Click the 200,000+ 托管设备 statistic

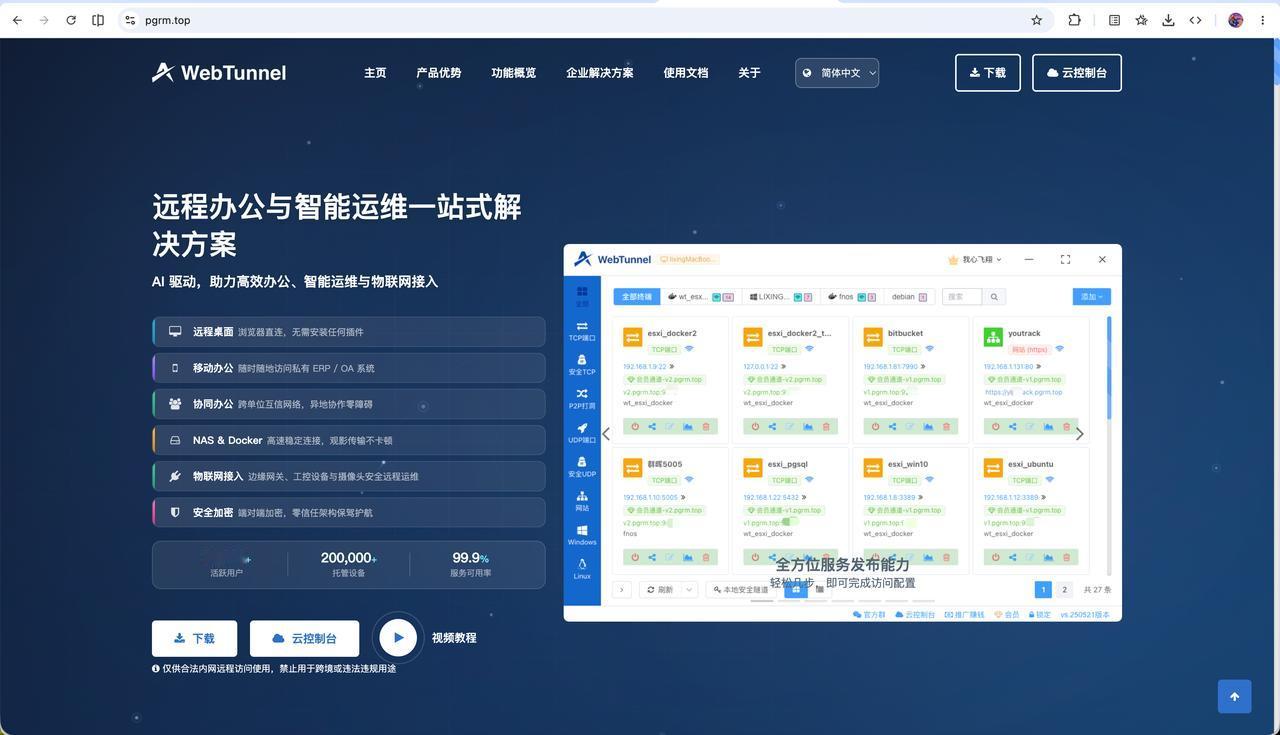tap(348, 564)
